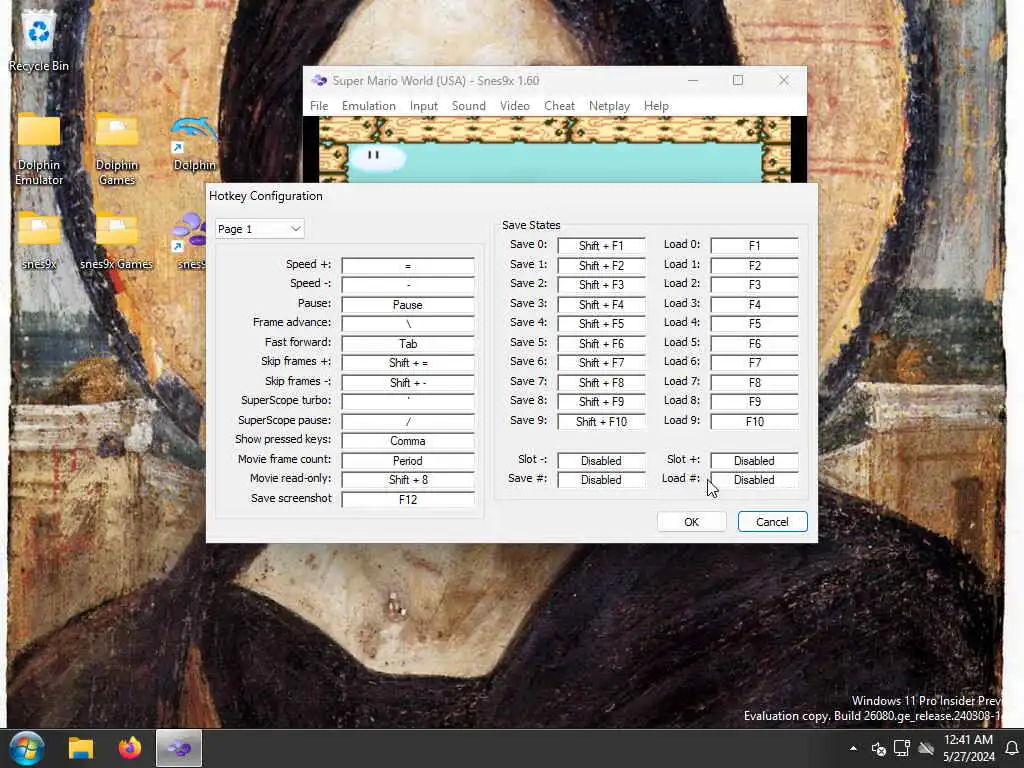This screenshot has height=768, width=1024.
Task: Click the Save 2 hotkey field
Action: click(x=601, y=285)
